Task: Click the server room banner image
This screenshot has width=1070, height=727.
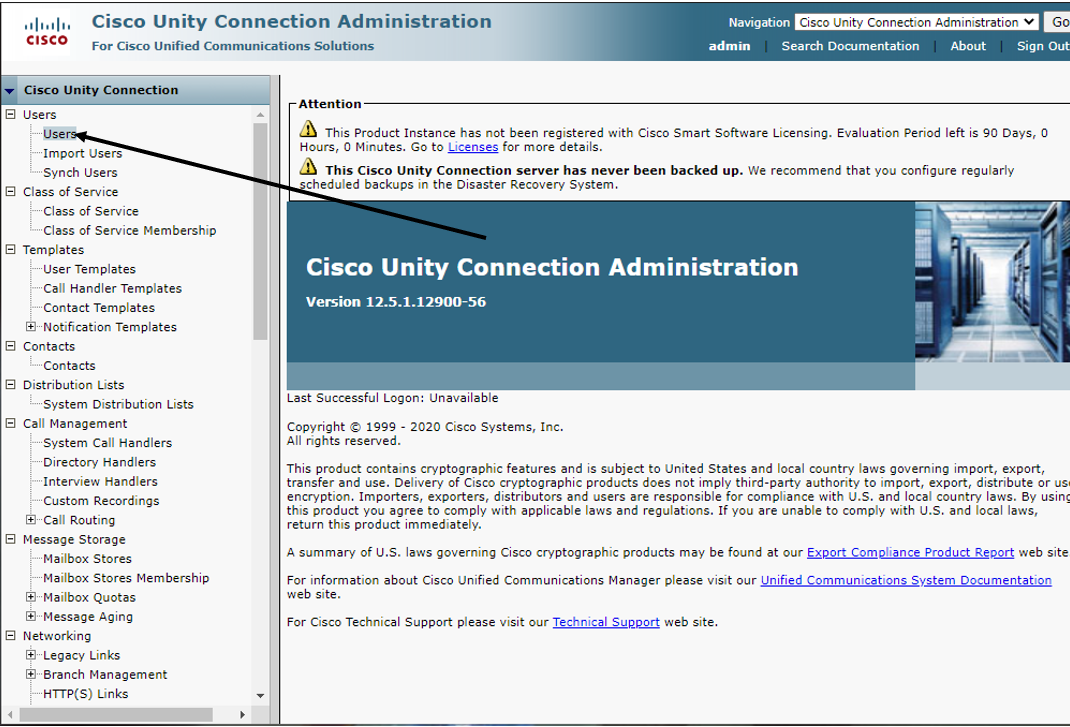Action: [x=991, y=281]
